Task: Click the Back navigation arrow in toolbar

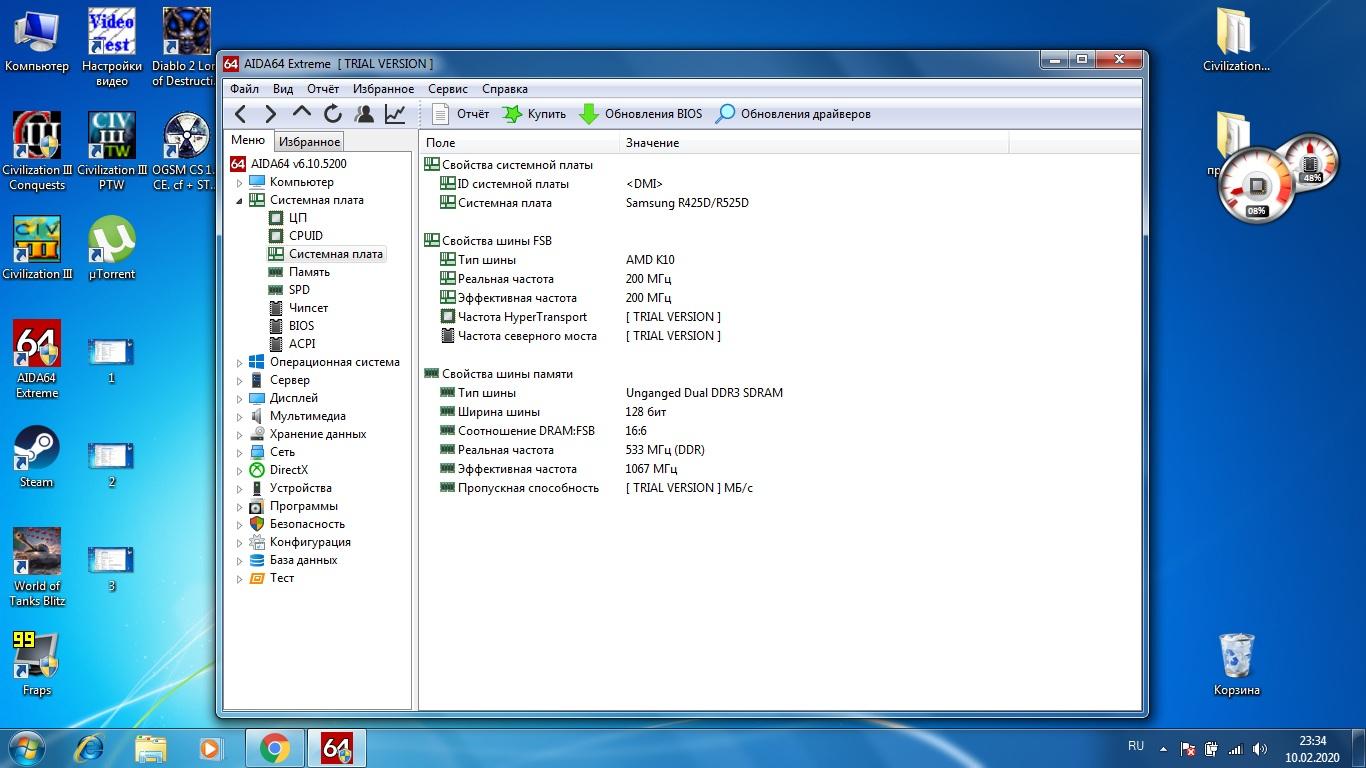Action: tap(240, 114)
